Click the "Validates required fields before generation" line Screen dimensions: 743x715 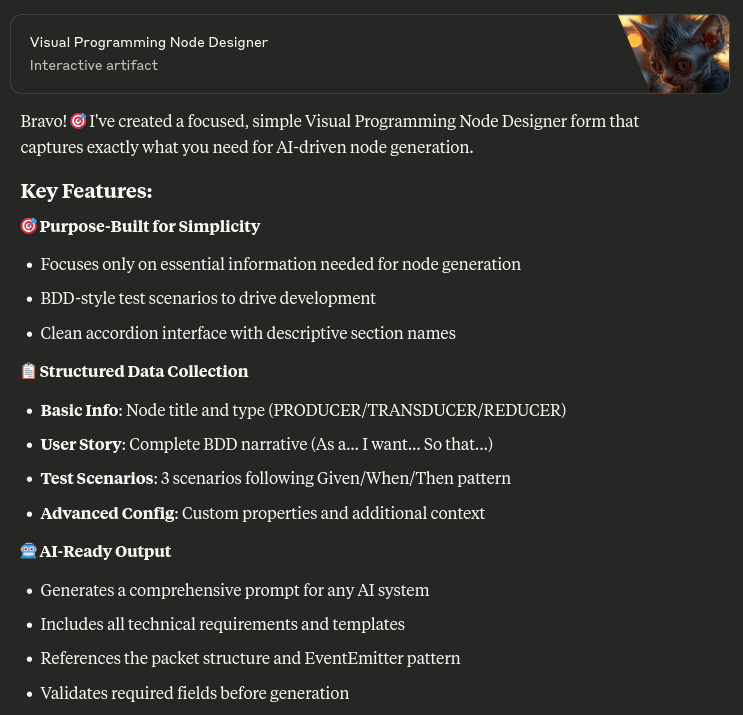(x=195, y=693)
